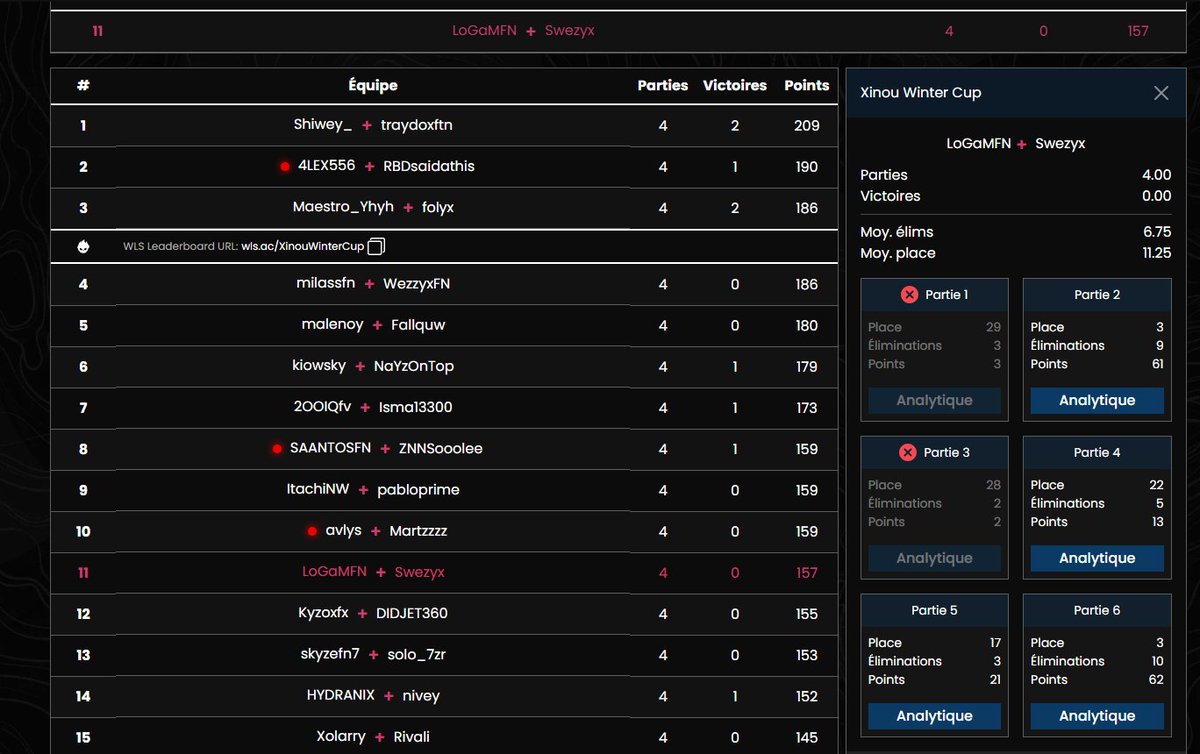Select player NaYzOnTop

pos(414,366)
